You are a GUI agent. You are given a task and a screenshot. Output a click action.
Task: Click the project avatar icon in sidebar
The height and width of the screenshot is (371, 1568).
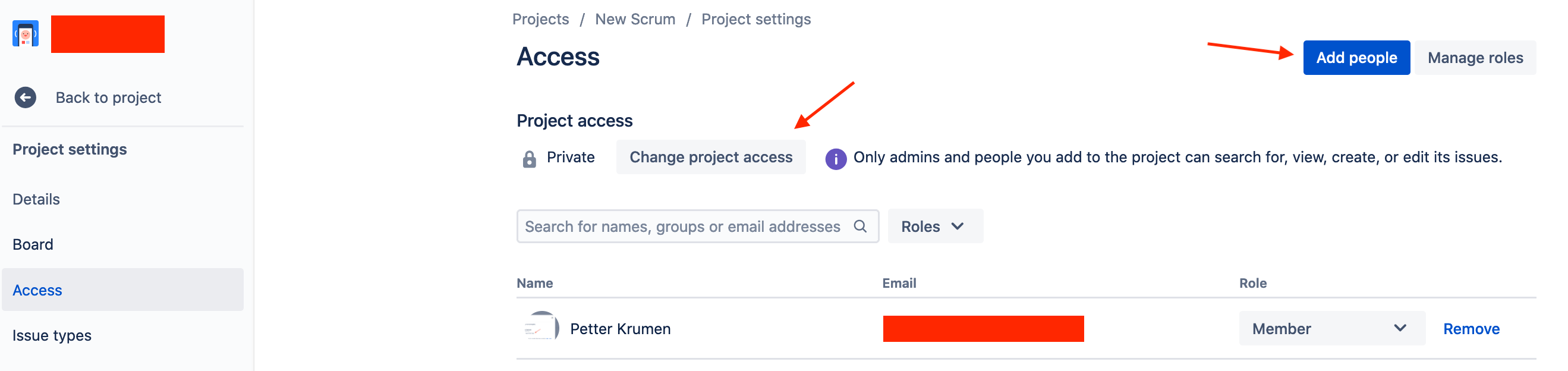26,34
